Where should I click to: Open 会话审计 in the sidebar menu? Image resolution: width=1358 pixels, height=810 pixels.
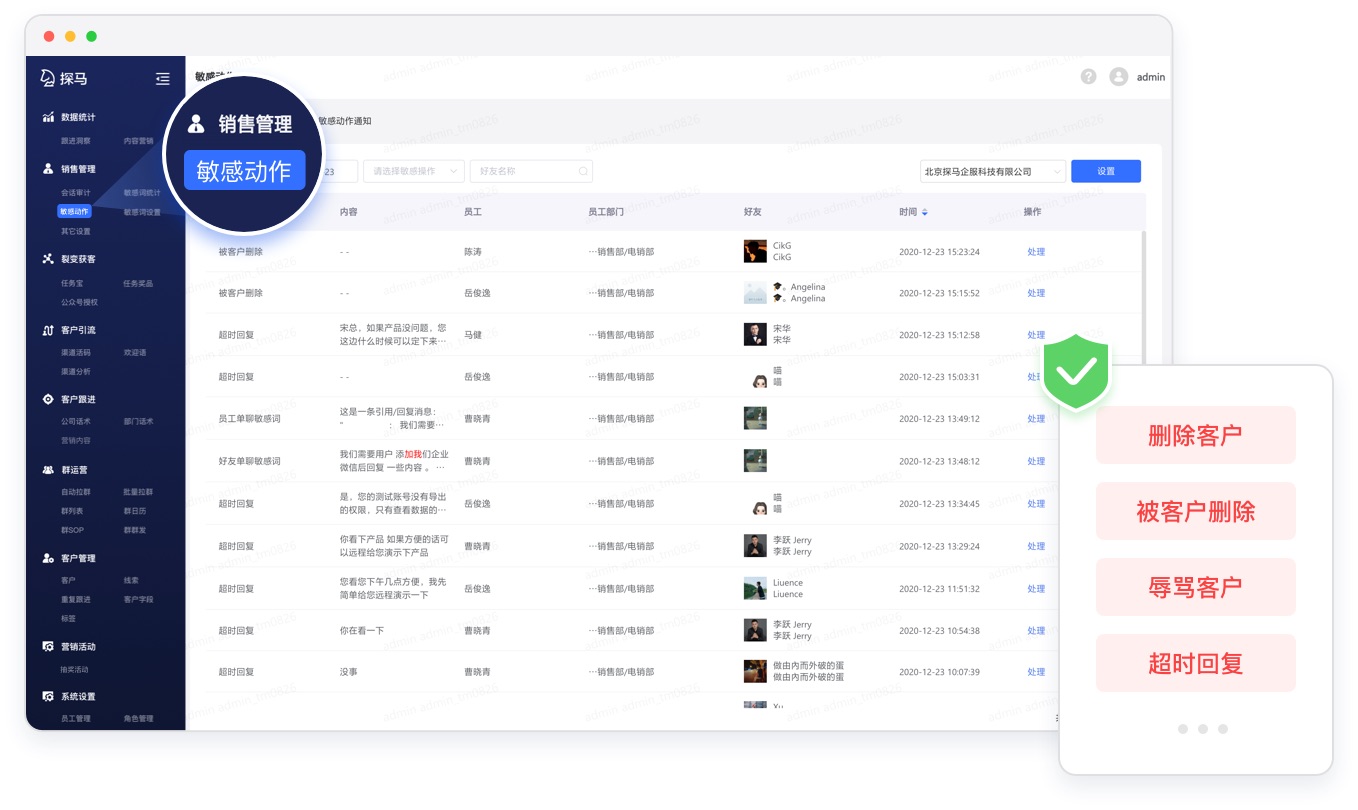pyautogui.click(x=76, y=192)
